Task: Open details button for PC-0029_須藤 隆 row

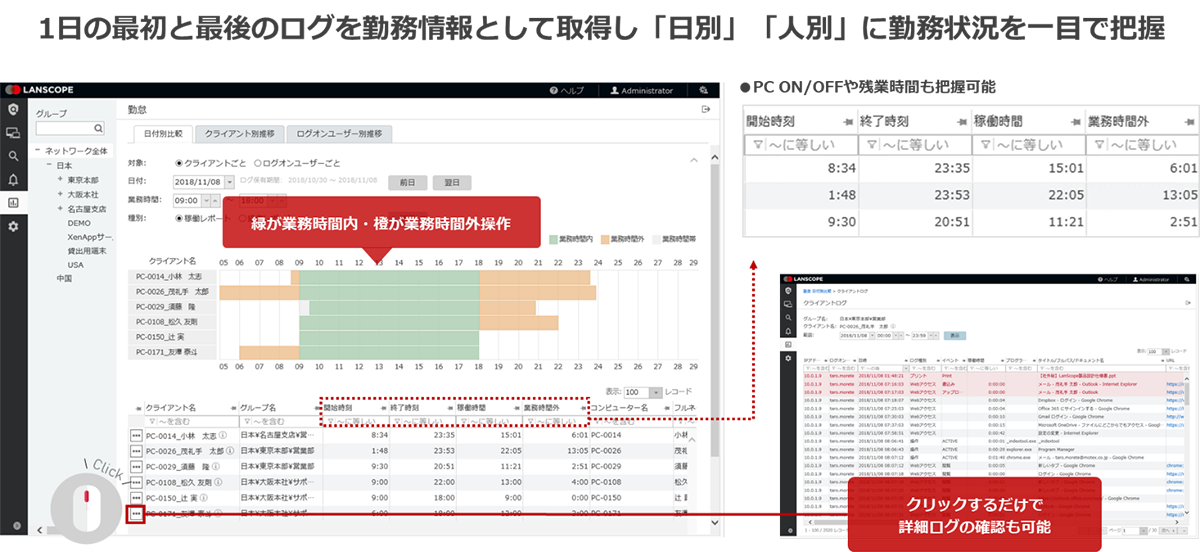Action: tap(136, 466)
